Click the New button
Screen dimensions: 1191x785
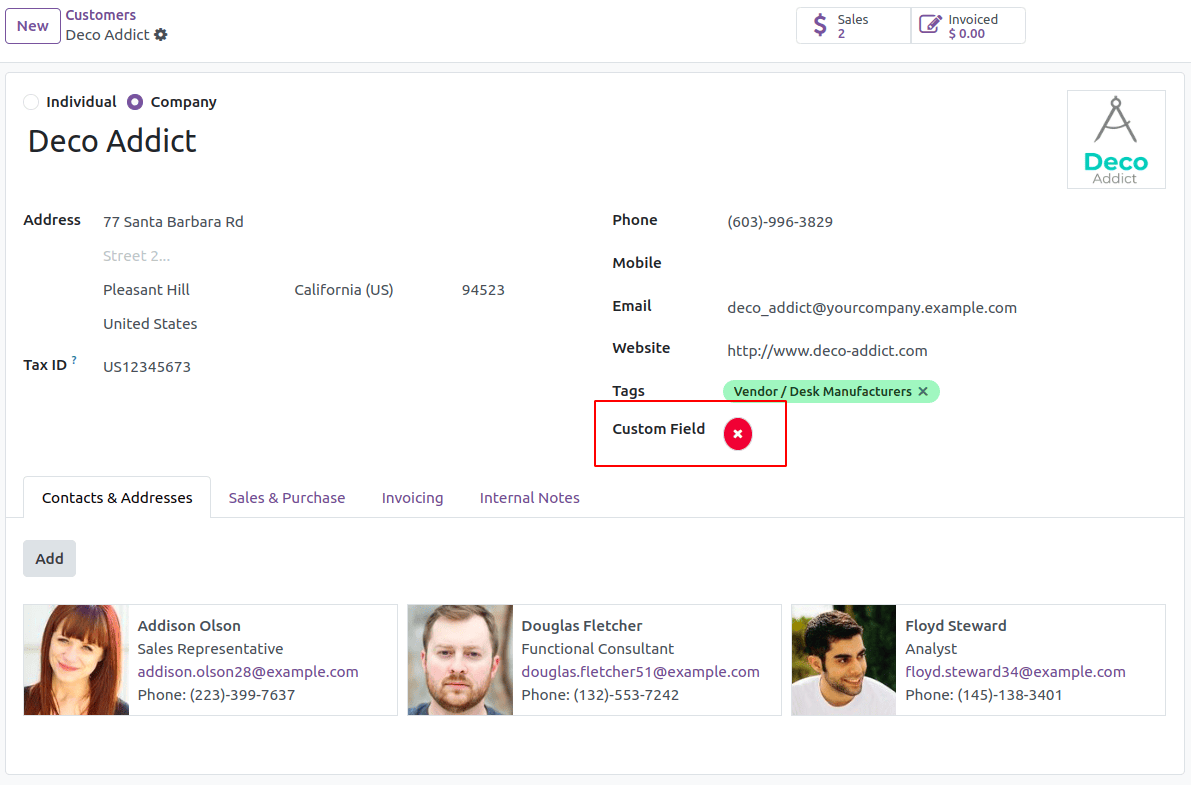click(x=32, y=25)
